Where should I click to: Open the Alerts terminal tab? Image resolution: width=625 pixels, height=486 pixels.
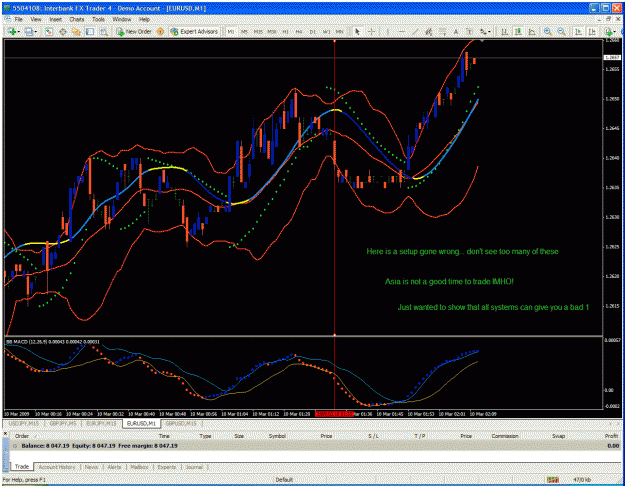pos(114,467)
